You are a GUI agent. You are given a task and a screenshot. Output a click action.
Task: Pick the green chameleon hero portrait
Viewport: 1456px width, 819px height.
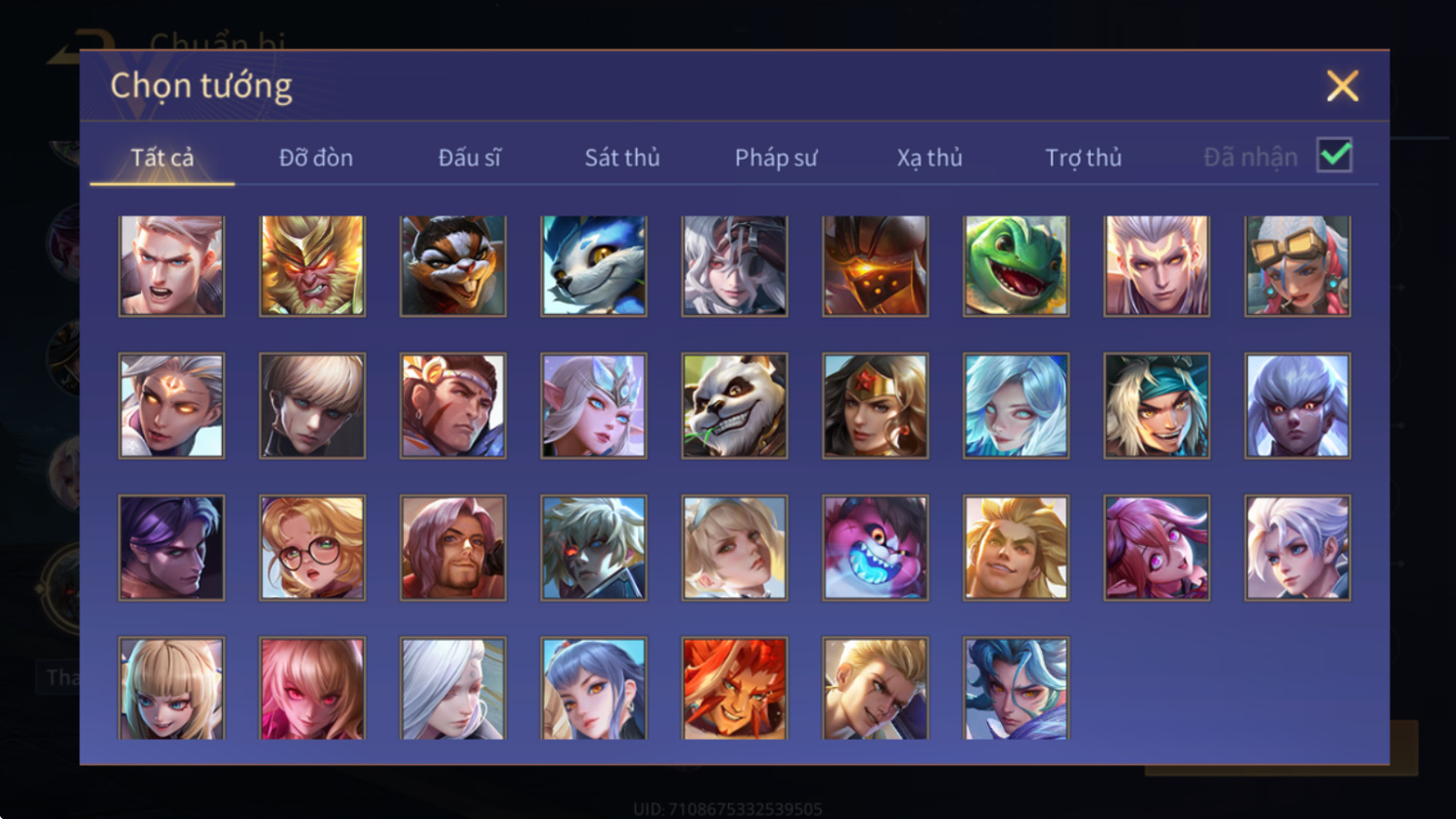pyautogui.click(x=1016, y=266)
